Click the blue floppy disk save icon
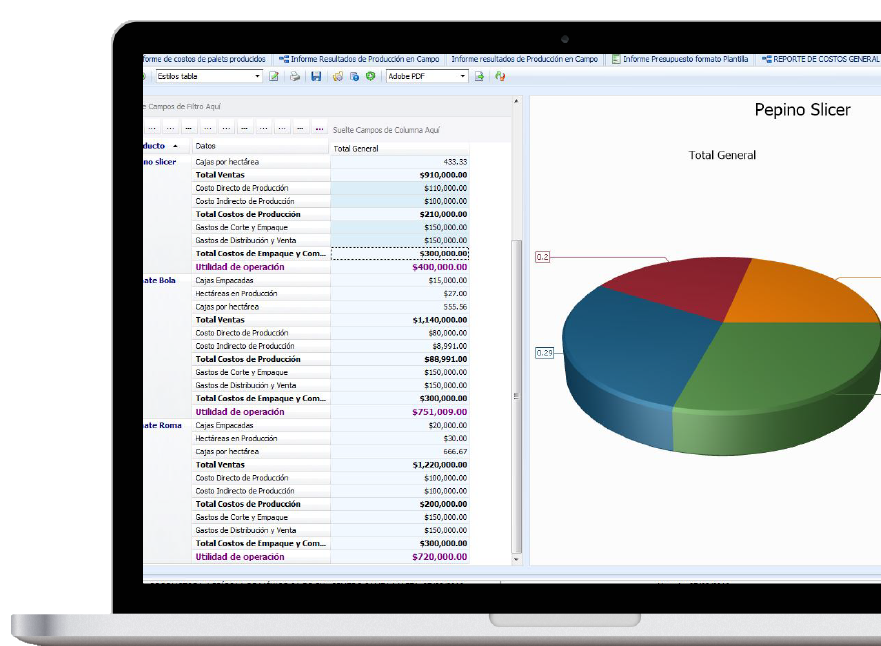881x646 pixels. 316,76
